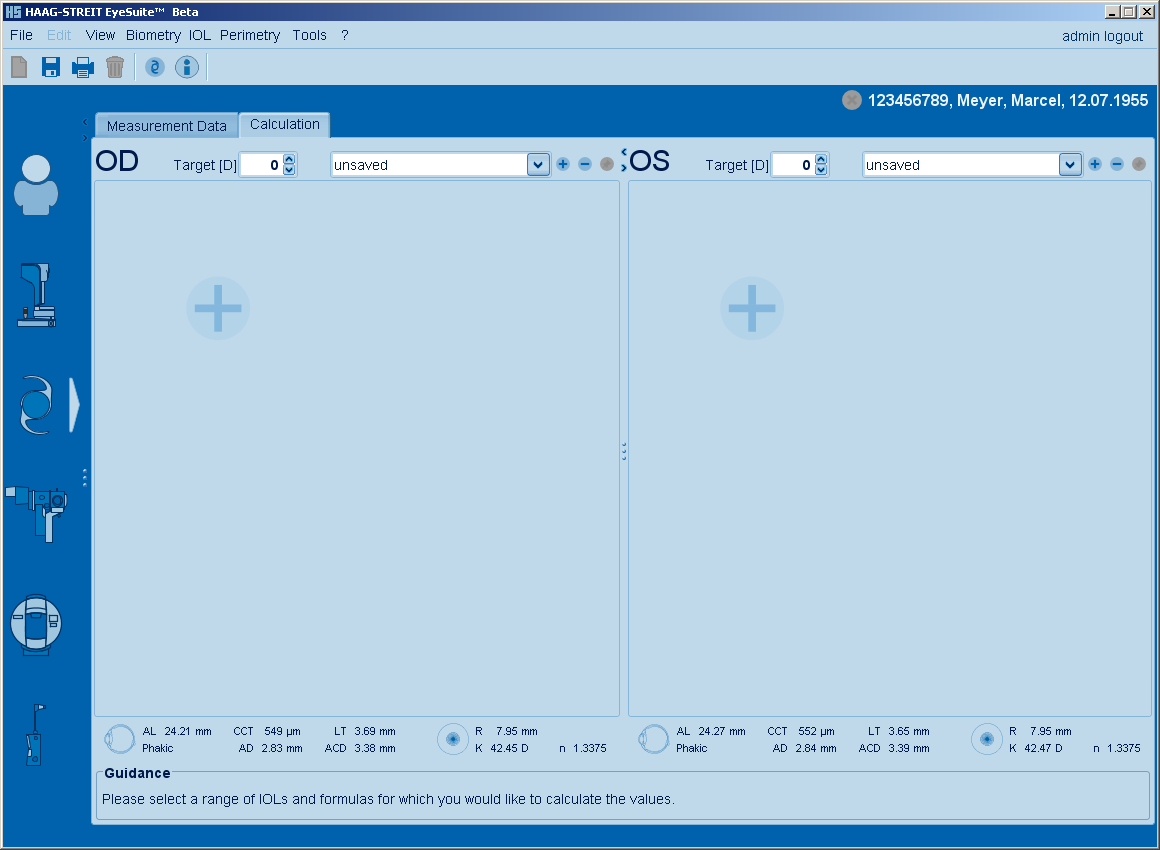Decrease the OS target diopter value
The image size is (1160, 850).
point(822,171)
